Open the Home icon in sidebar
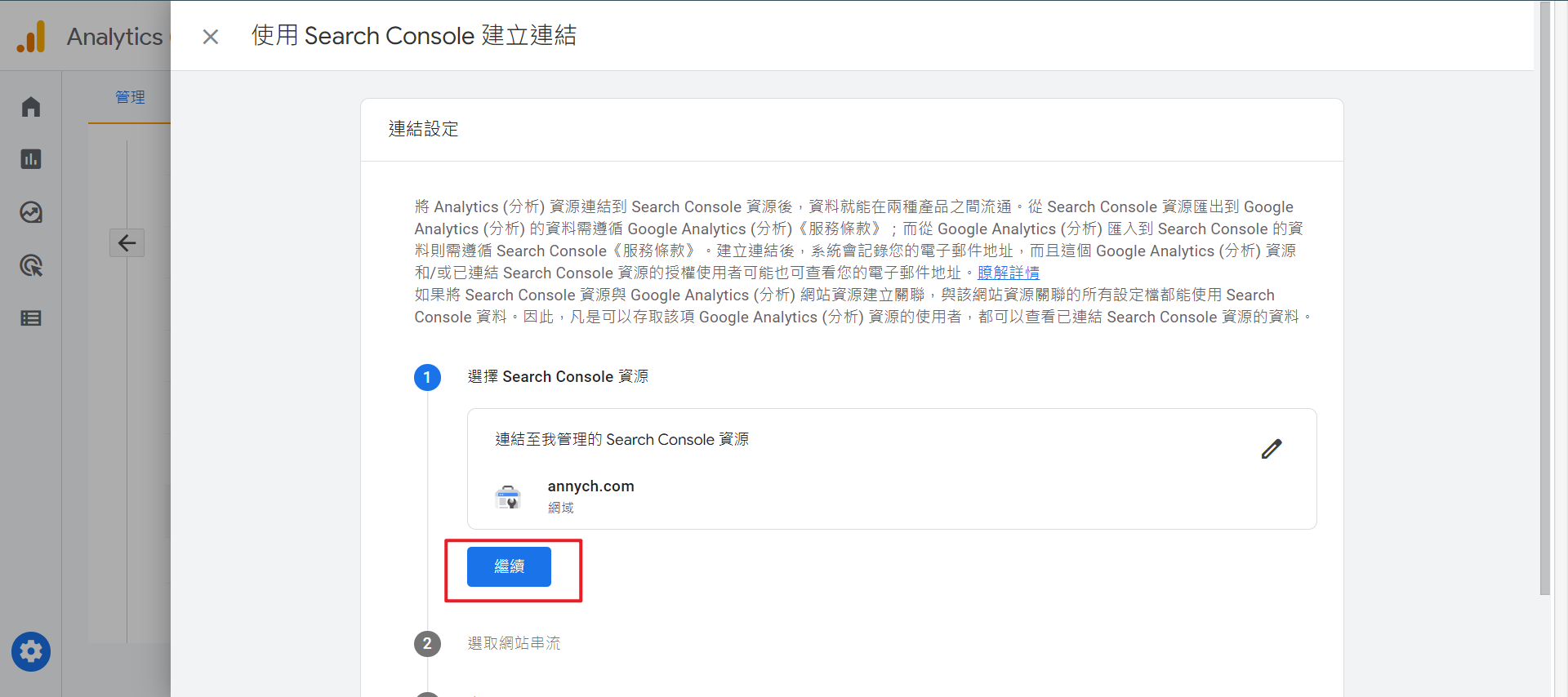The width and height of the screenshot is (1568, 697). pos(31,107)
